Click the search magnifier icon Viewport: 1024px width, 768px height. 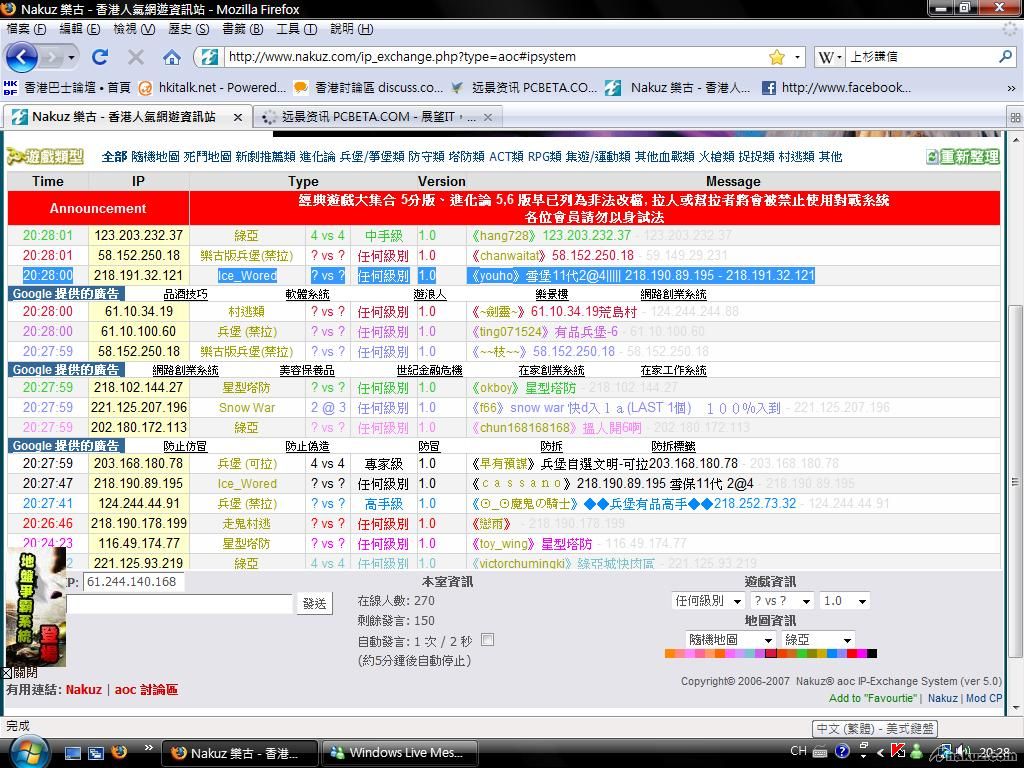1005,57
